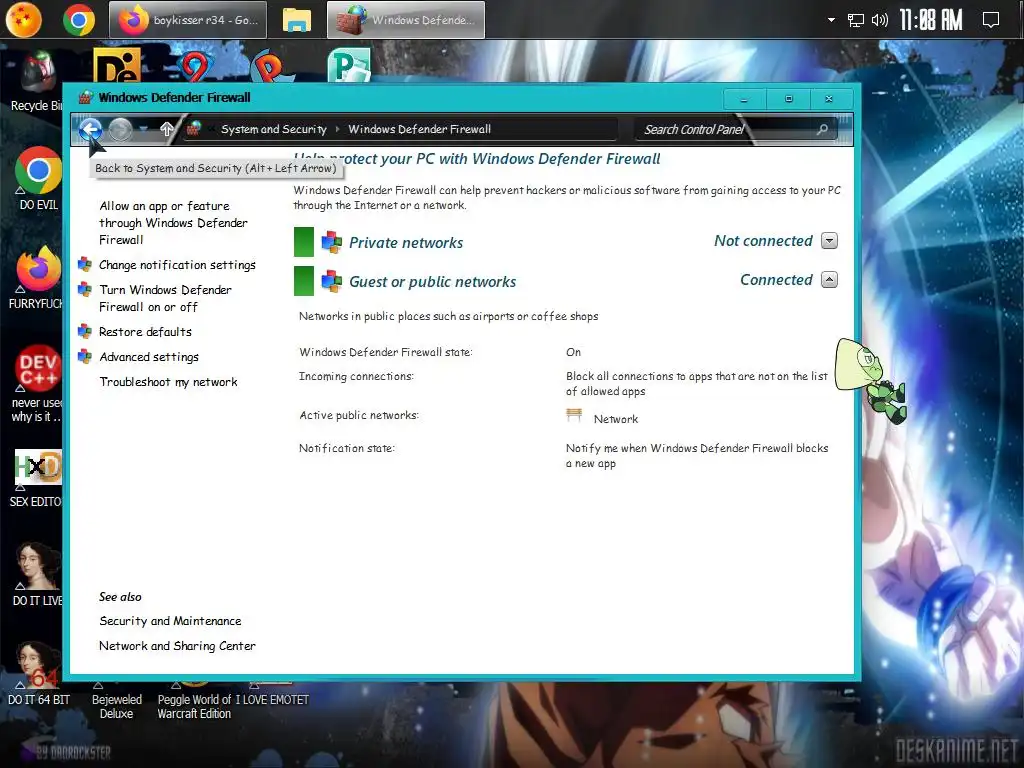Click shield icon beside Restore defaults
The width and height of the screenshot is (1024, 768).
pyautogui.click(x=85, y=332)
